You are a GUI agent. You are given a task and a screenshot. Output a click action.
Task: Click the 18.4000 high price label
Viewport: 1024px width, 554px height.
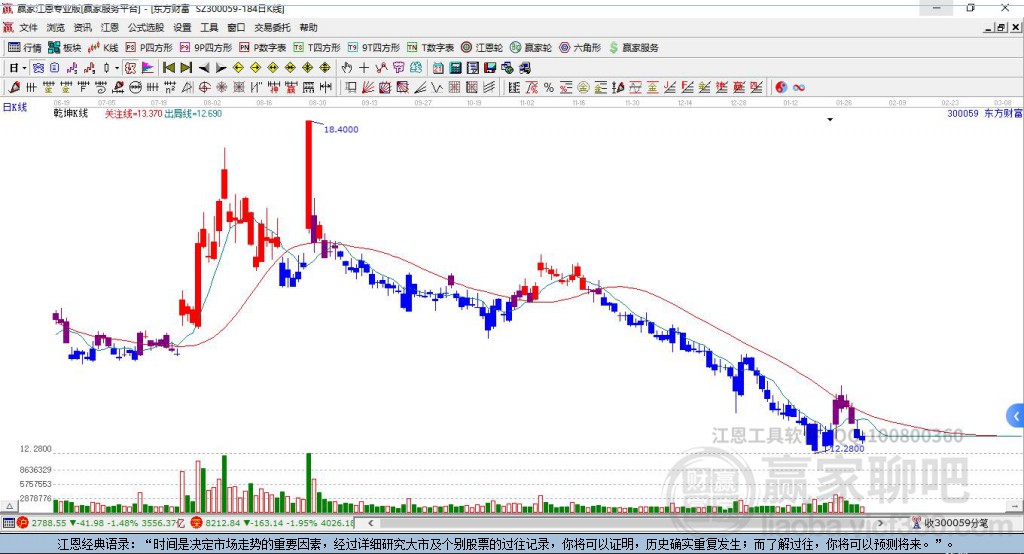click(341, 129)
